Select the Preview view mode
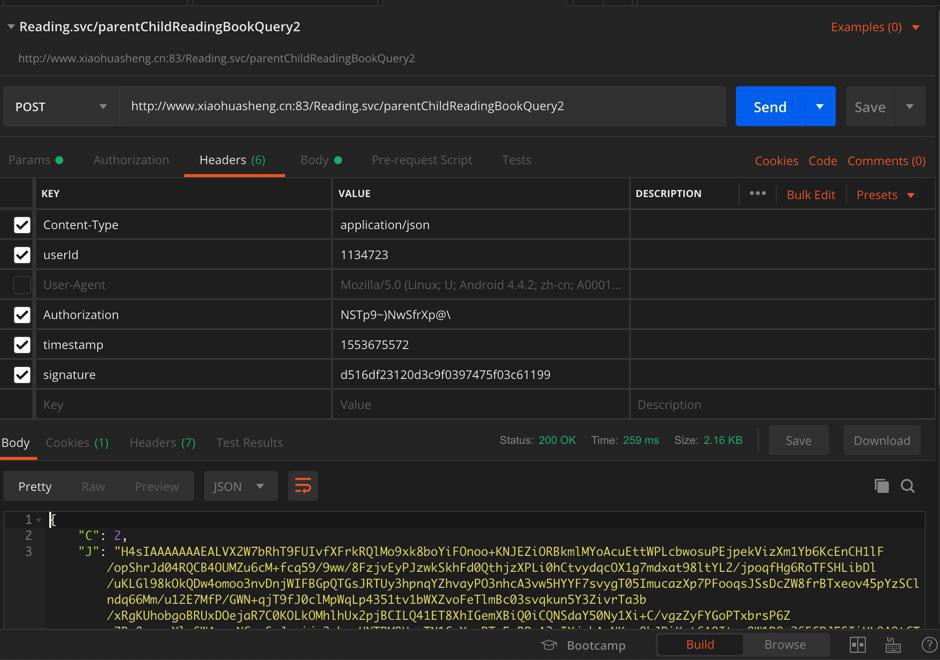 pyautogui.click(x=157, y=486)
